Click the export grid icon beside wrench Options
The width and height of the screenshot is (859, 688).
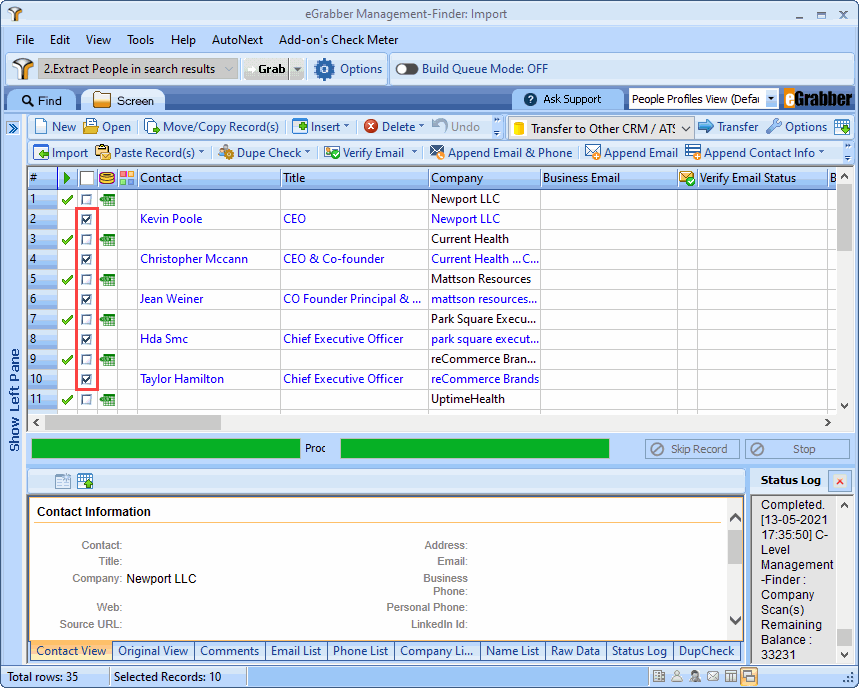842,127
